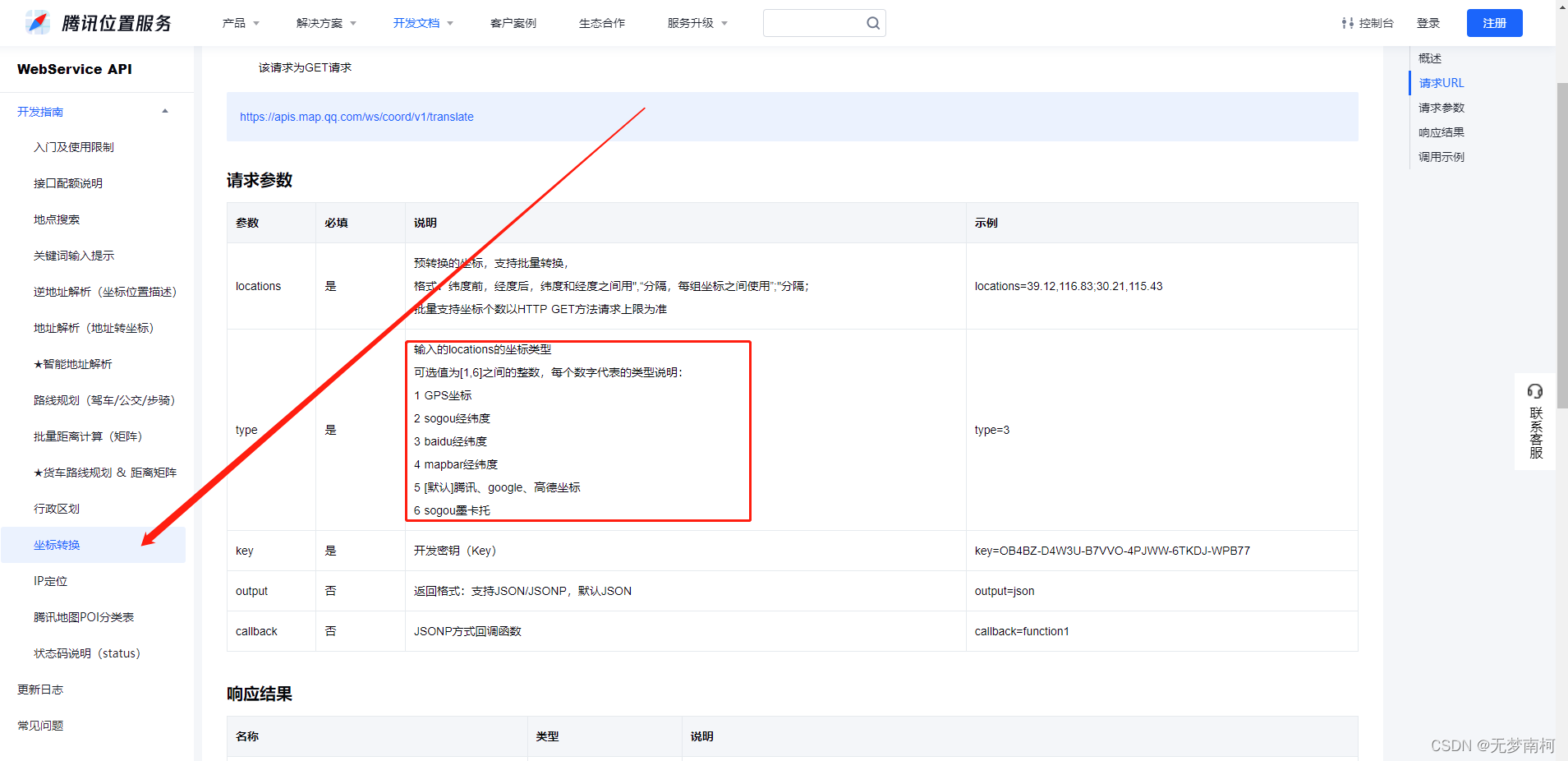This screenshot has width=1568, height=761.
Task: Expand the 服务升级 dropdown menu
Action: [697, 23]
